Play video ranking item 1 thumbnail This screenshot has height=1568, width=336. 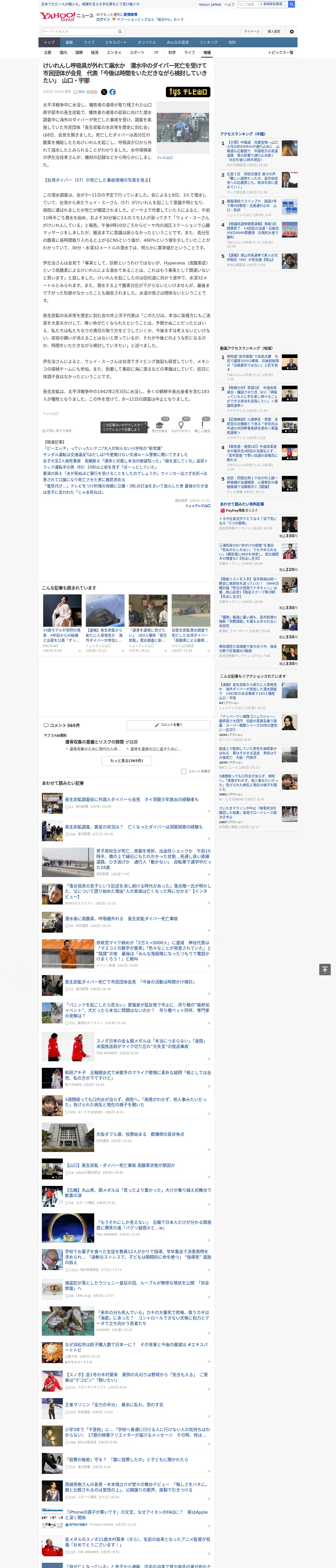click(290, 362)
